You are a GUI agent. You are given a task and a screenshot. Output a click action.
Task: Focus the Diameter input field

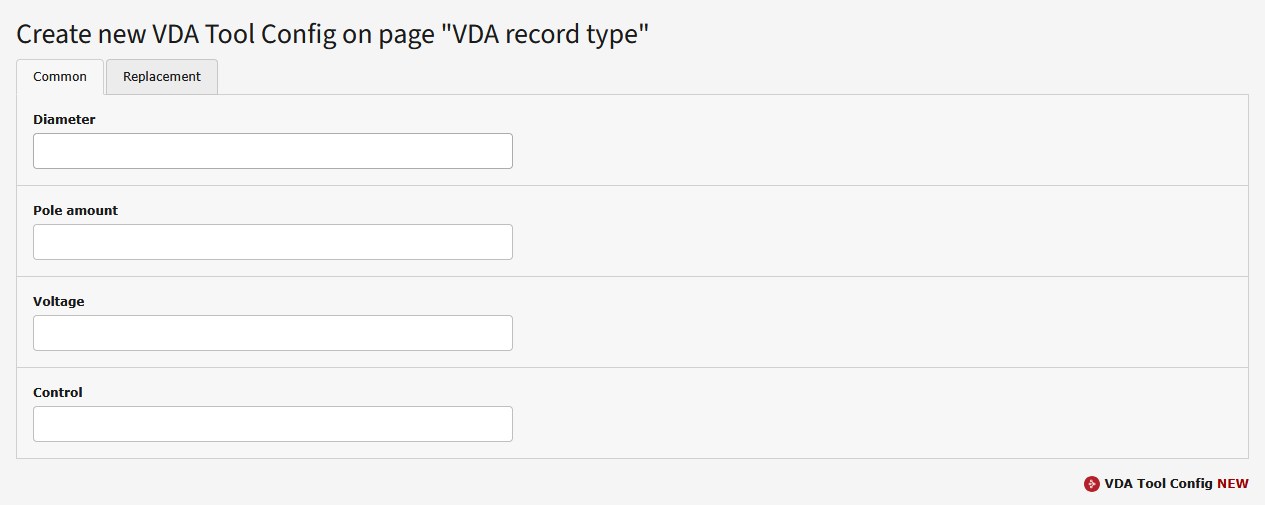pyautogui.click(x=272, y=151)
